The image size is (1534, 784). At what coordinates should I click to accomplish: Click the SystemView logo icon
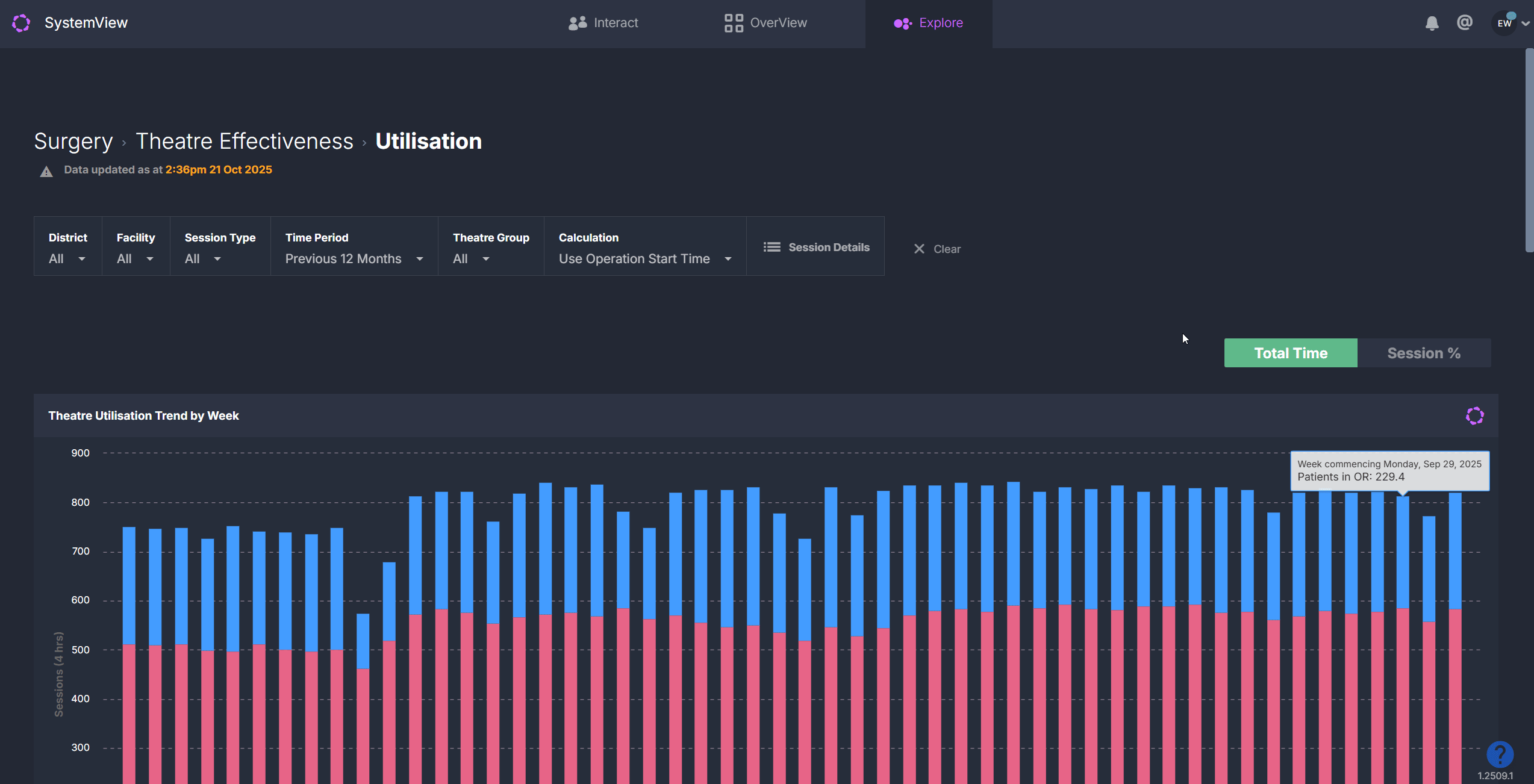coord(21,23)
